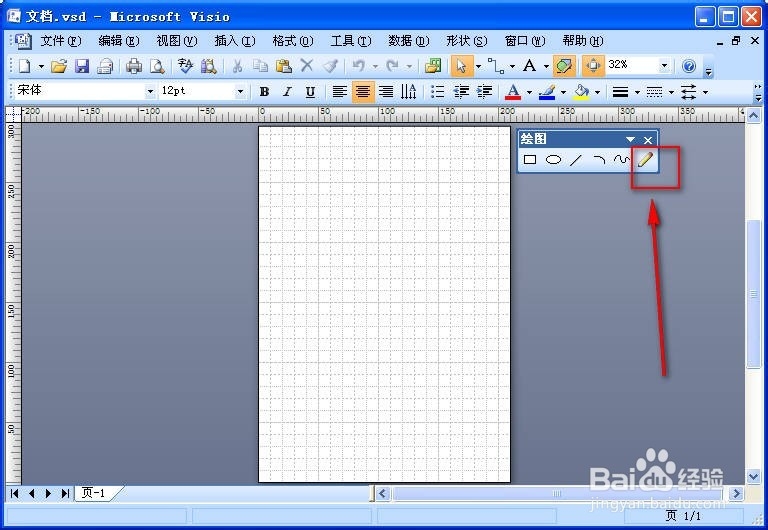Go to first page navigation arrow
The width and height of the screenshot is (768, 530).
pos(15,493)
